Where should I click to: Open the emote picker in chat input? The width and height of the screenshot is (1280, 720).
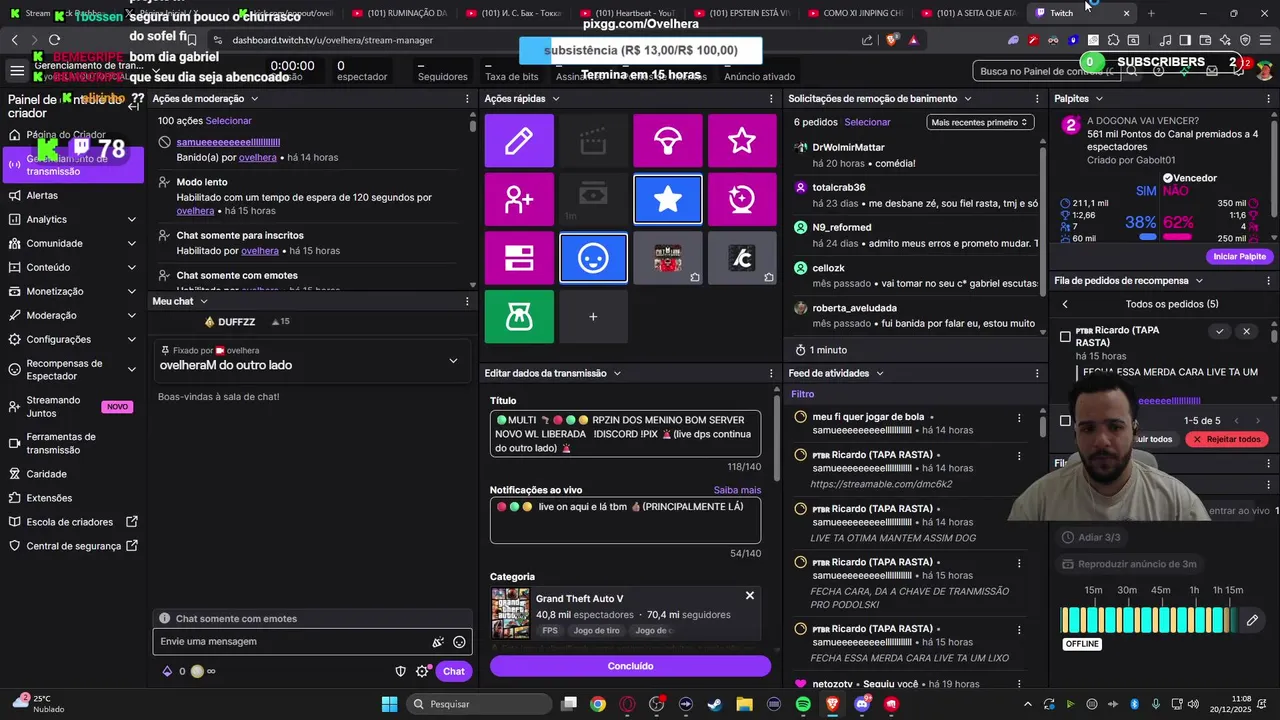point(459,642)
